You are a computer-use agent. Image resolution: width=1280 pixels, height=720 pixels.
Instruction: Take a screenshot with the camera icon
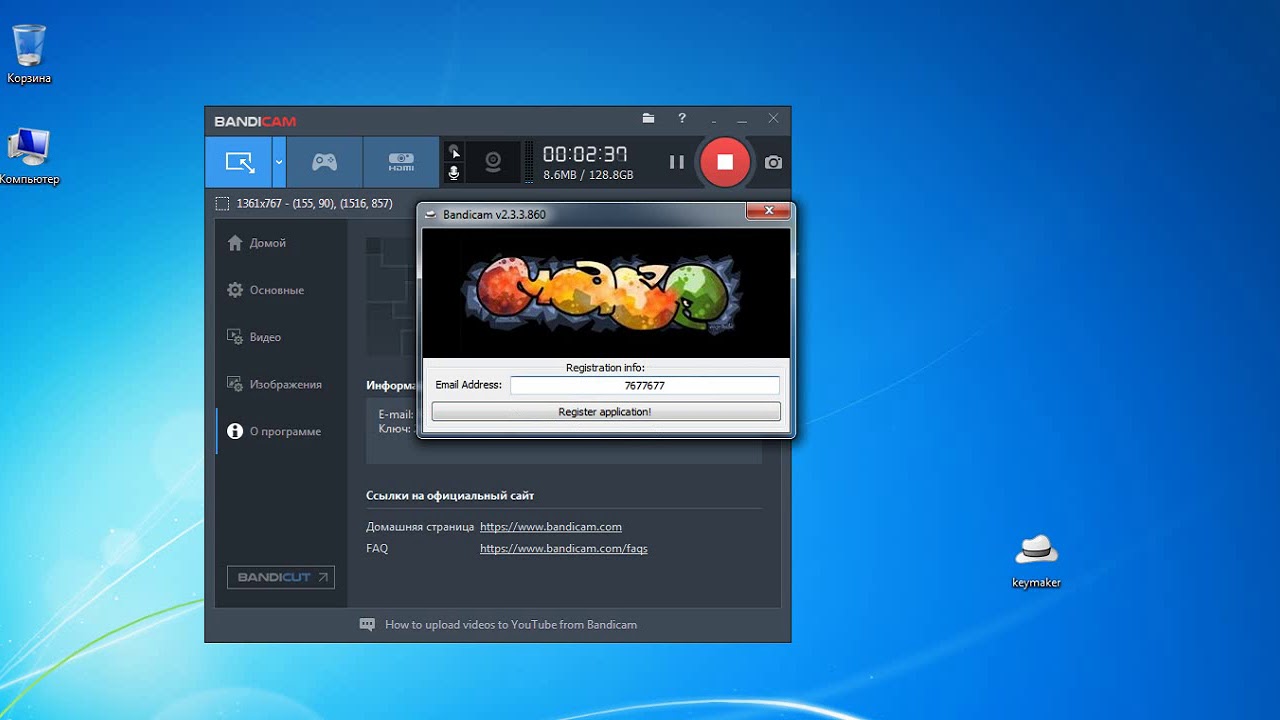pyautogui.click(x=773, y=162)
